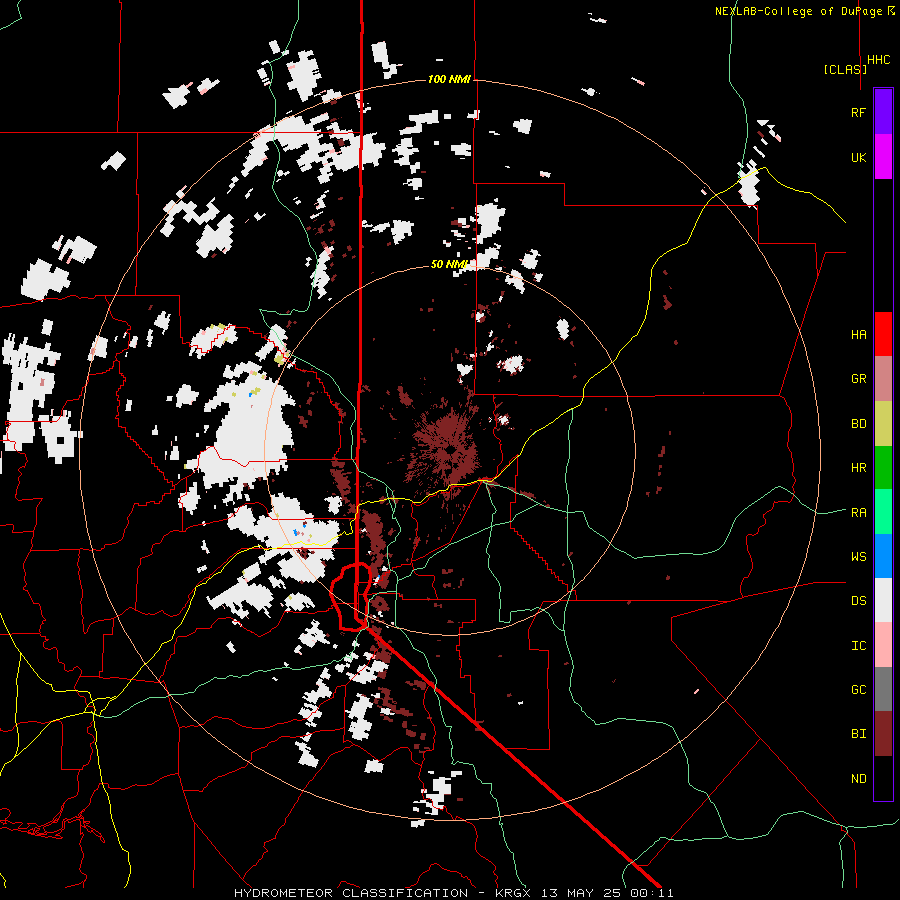The height and width of the screenshot is (900, 900).
Task: Click the RF purple legend swatch
Action: [883, 112]
